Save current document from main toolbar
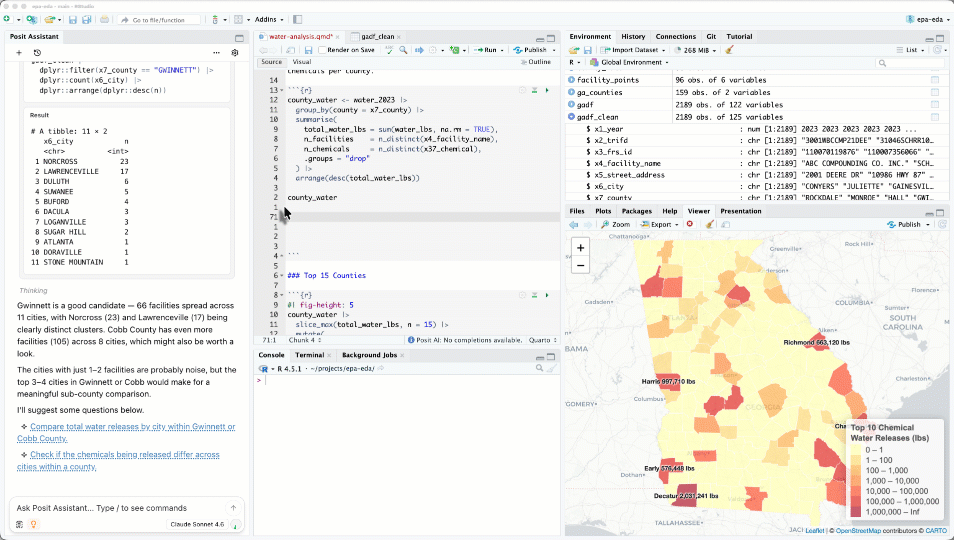The height and width of the screenshot is (540, 954). click(72, 19)
